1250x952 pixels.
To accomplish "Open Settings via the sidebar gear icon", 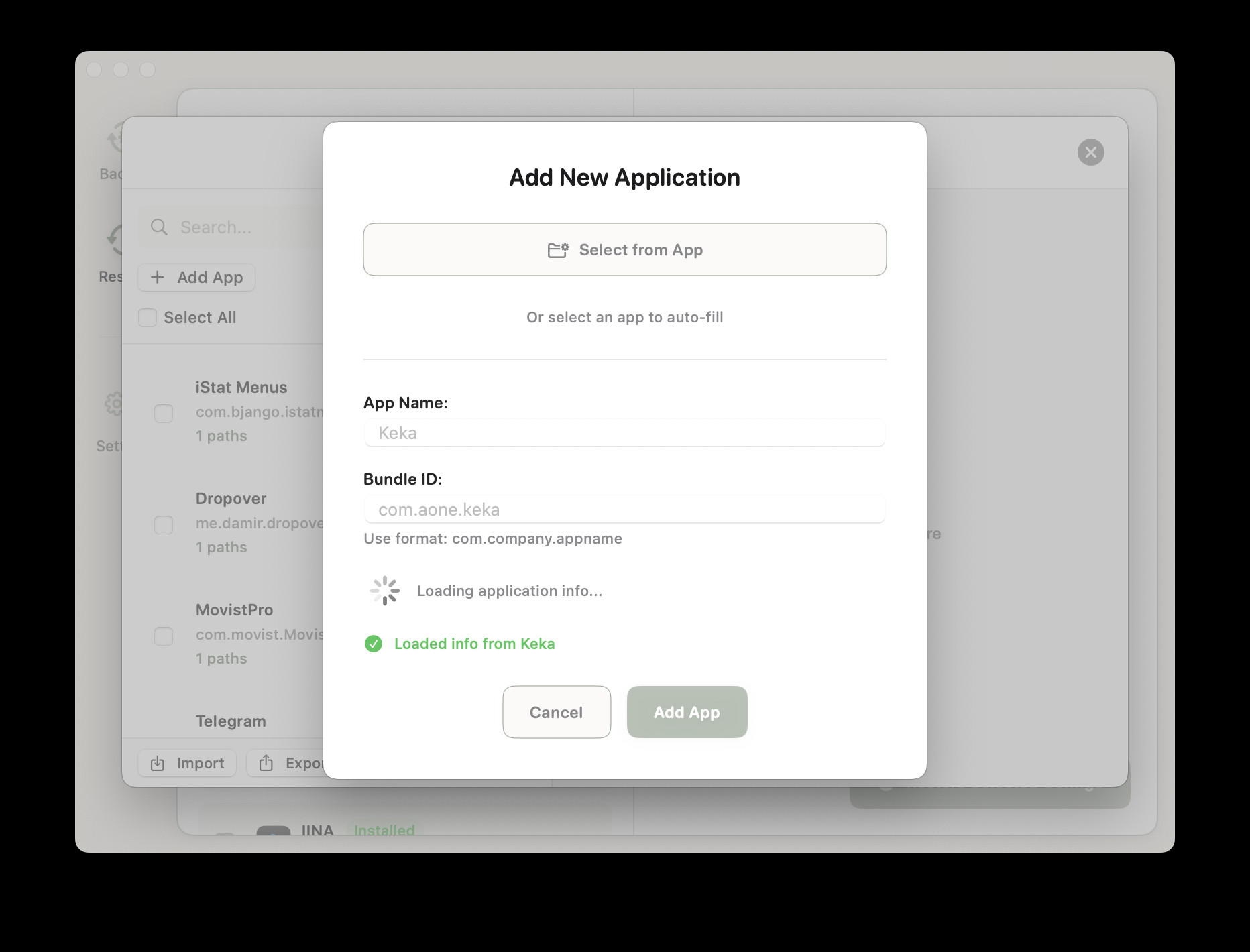I will pyautogui.click(x=114, y=404).
